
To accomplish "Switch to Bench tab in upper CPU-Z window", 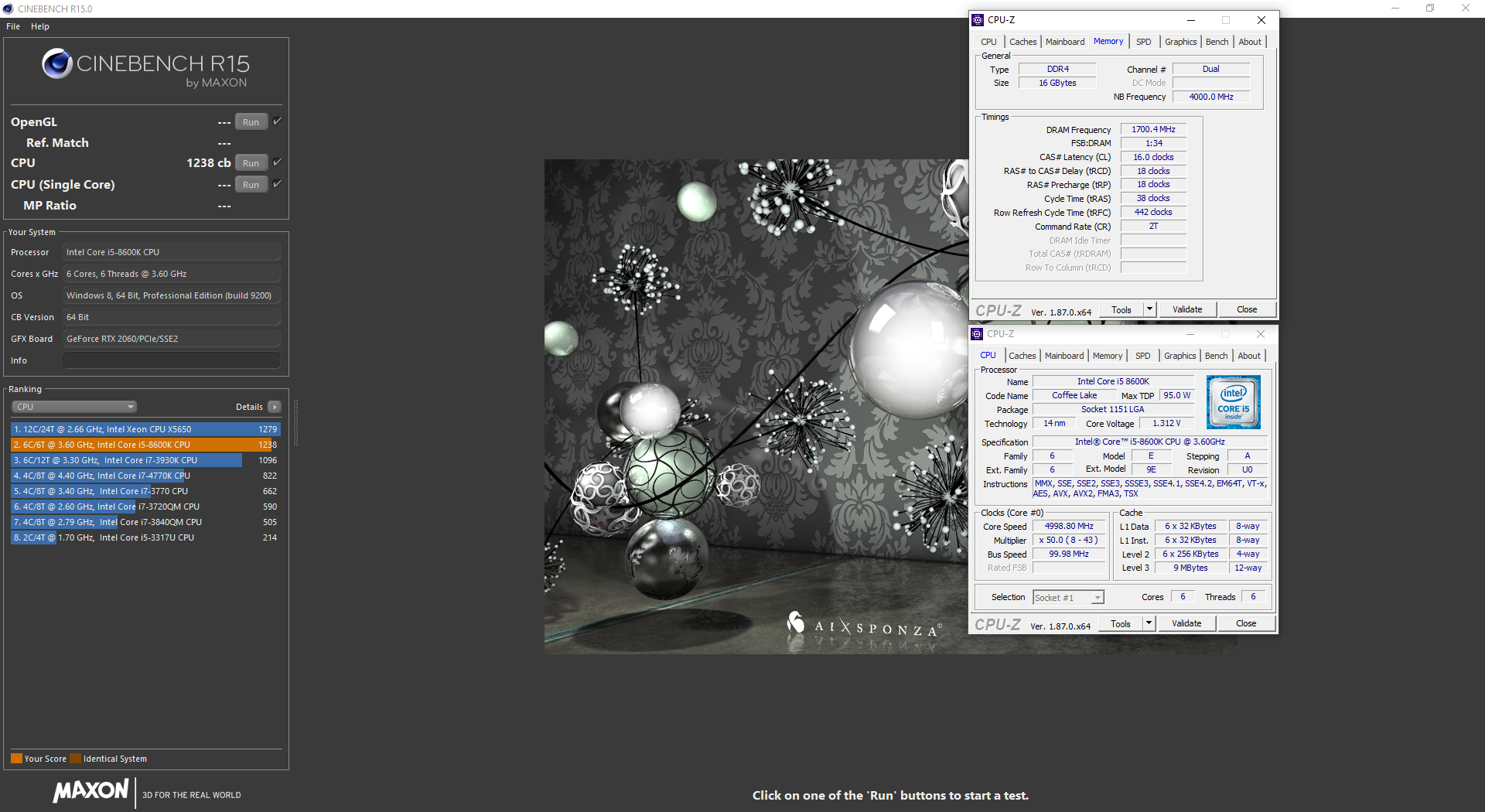I will tap(1217, 42).
